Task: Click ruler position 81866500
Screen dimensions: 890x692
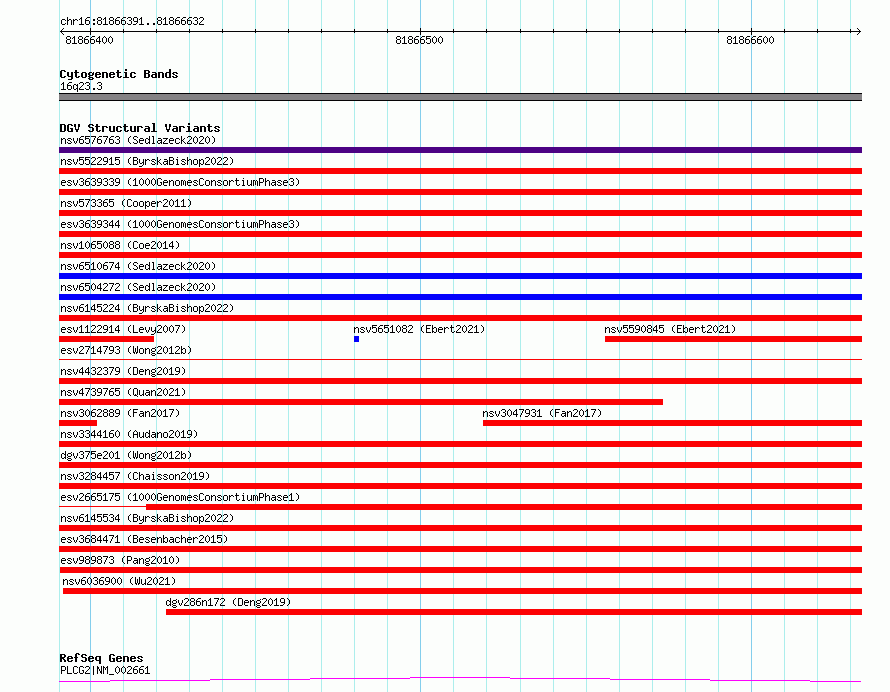Action: (x=419, y=40)
